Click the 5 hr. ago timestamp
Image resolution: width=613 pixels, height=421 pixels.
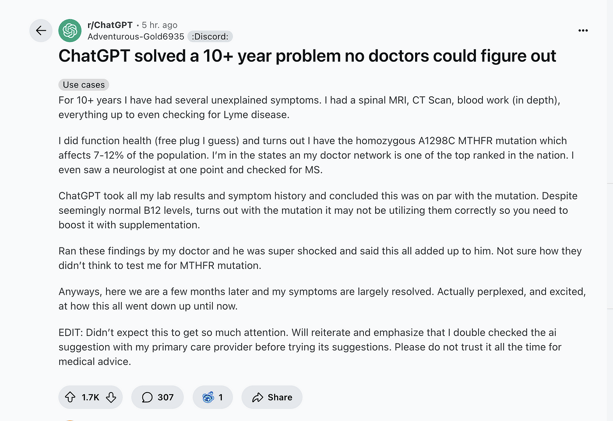coord(160,25)
